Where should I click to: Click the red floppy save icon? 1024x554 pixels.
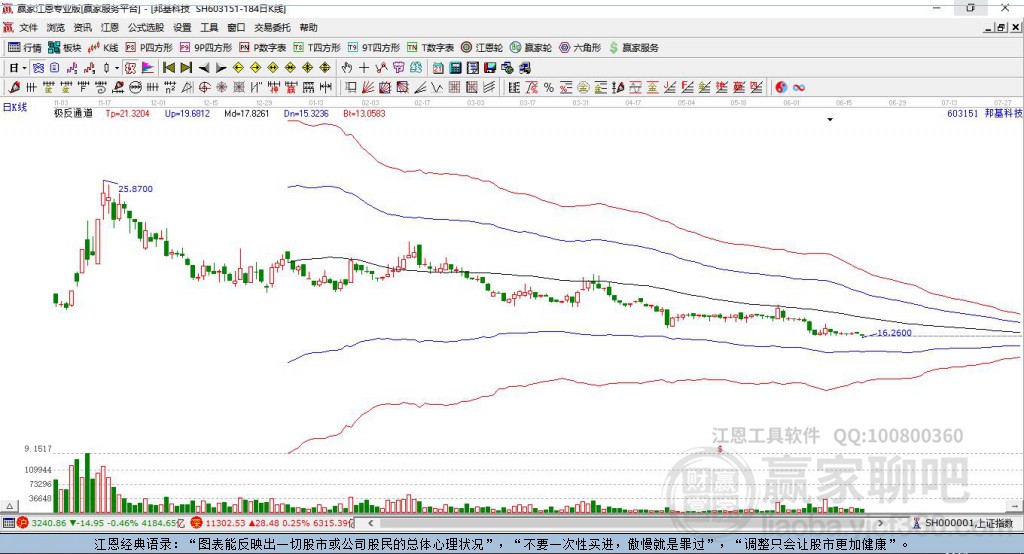[x=490, y=68]
